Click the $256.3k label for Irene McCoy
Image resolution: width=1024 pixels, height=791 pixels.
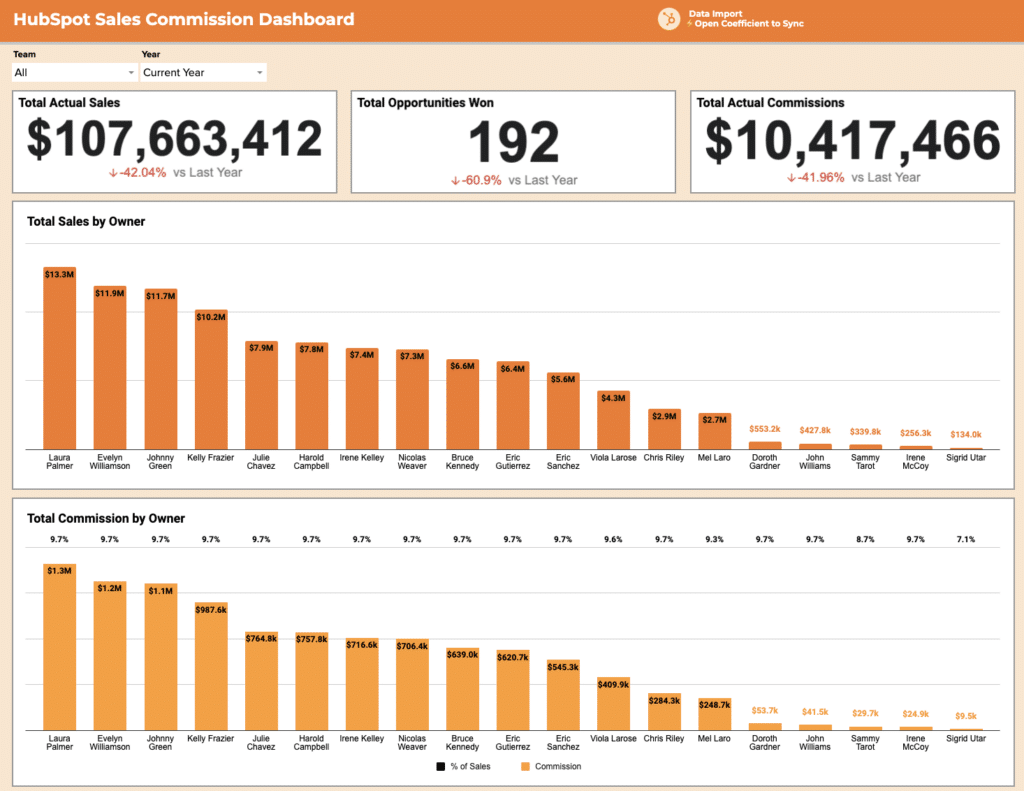click(916, 433)
